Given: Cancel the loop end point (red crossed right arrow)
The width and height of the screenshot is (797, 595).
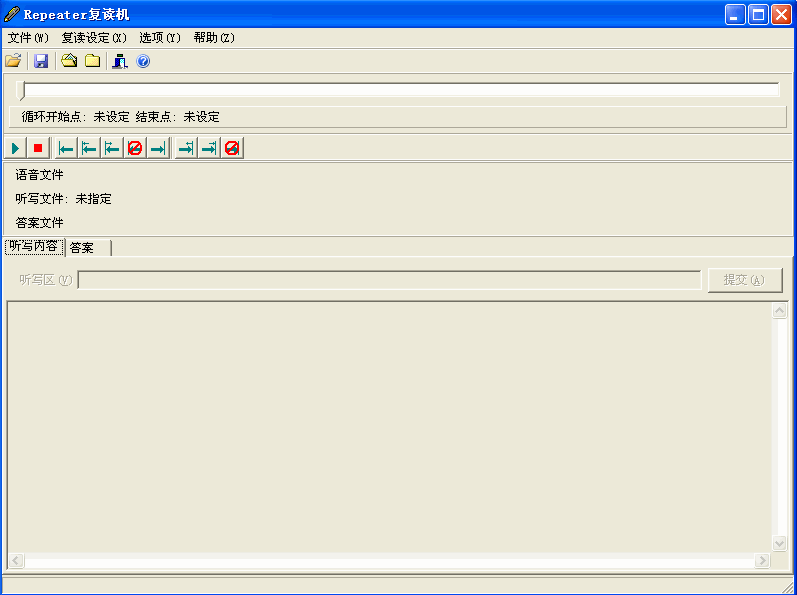Looking at the screenshot, I should [x=232, y=148].
